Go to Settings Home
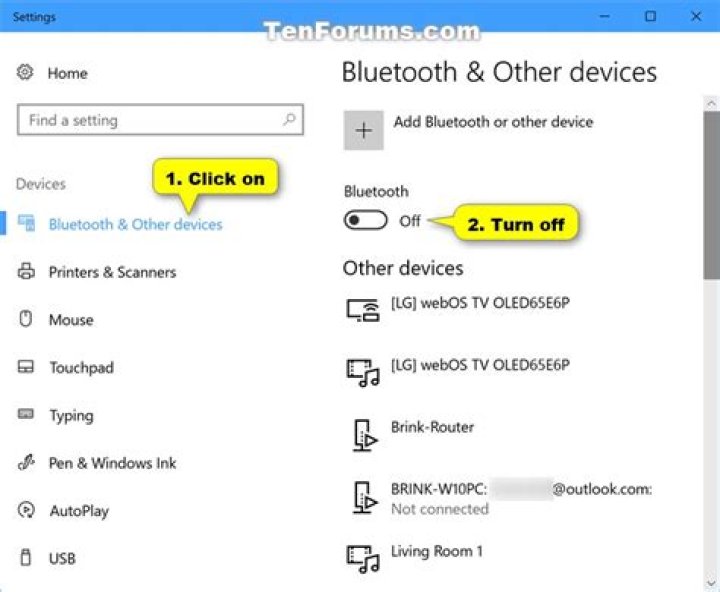Image resolution: width=720 pixels, height=592 pixels. tap(67, 73)
